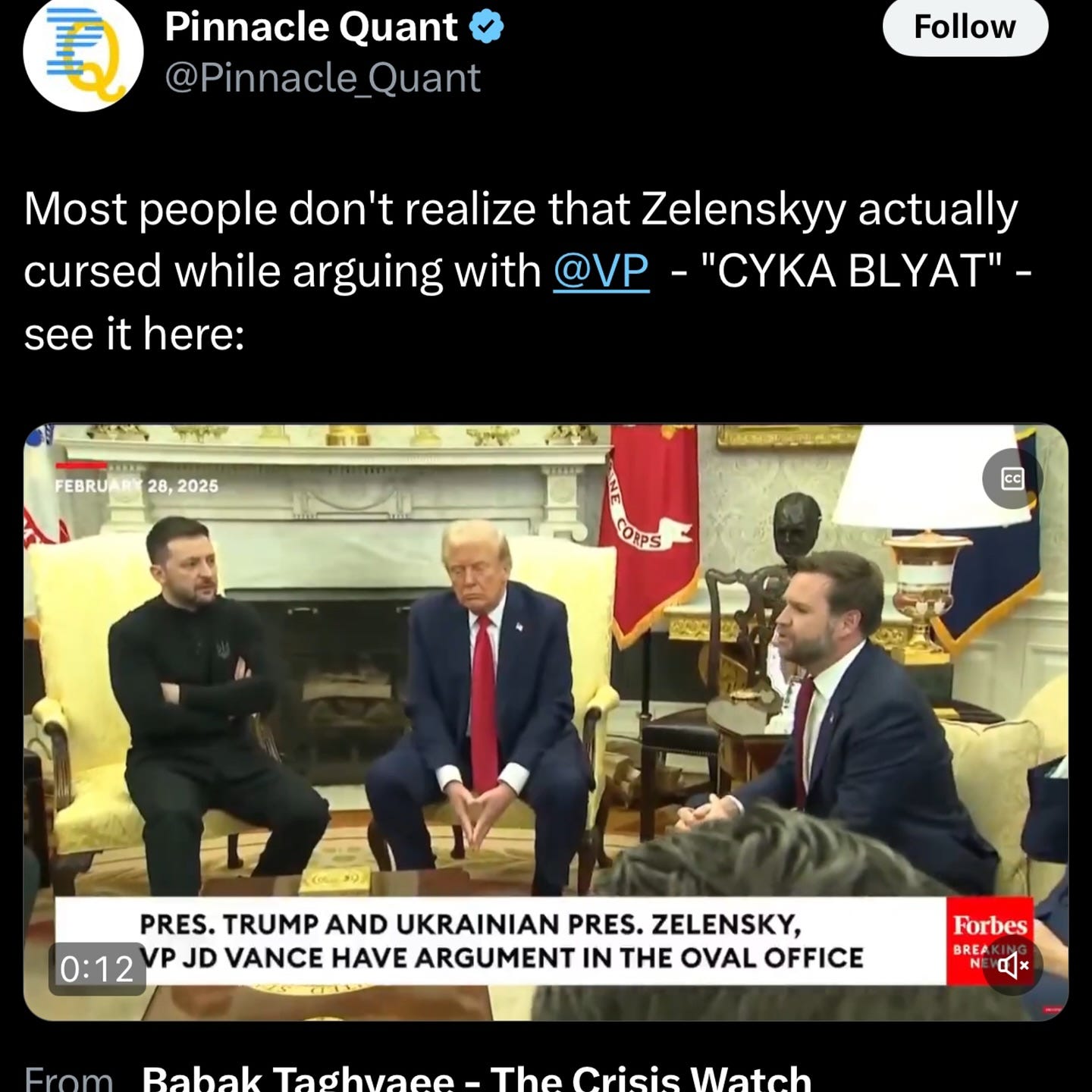This screenshot has width=1092, height=1092.
Task: Open the Pinnacle Quant profile avatar
Action: pos(83,52)
